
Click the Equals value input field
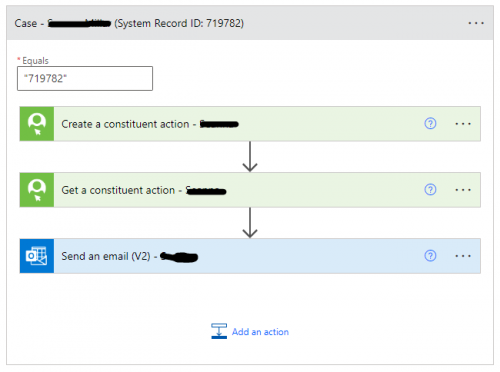tap(85, 78)
